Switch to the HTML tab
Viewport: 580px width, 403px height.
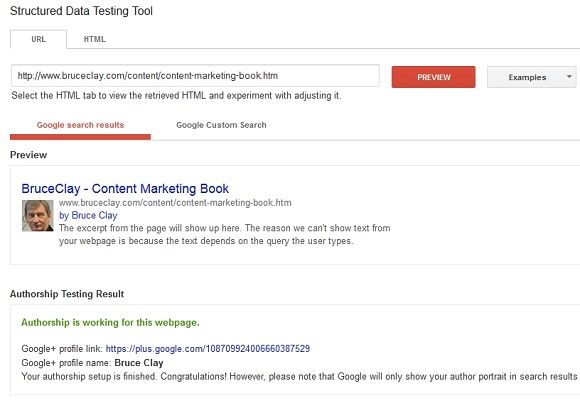[95, 39]
